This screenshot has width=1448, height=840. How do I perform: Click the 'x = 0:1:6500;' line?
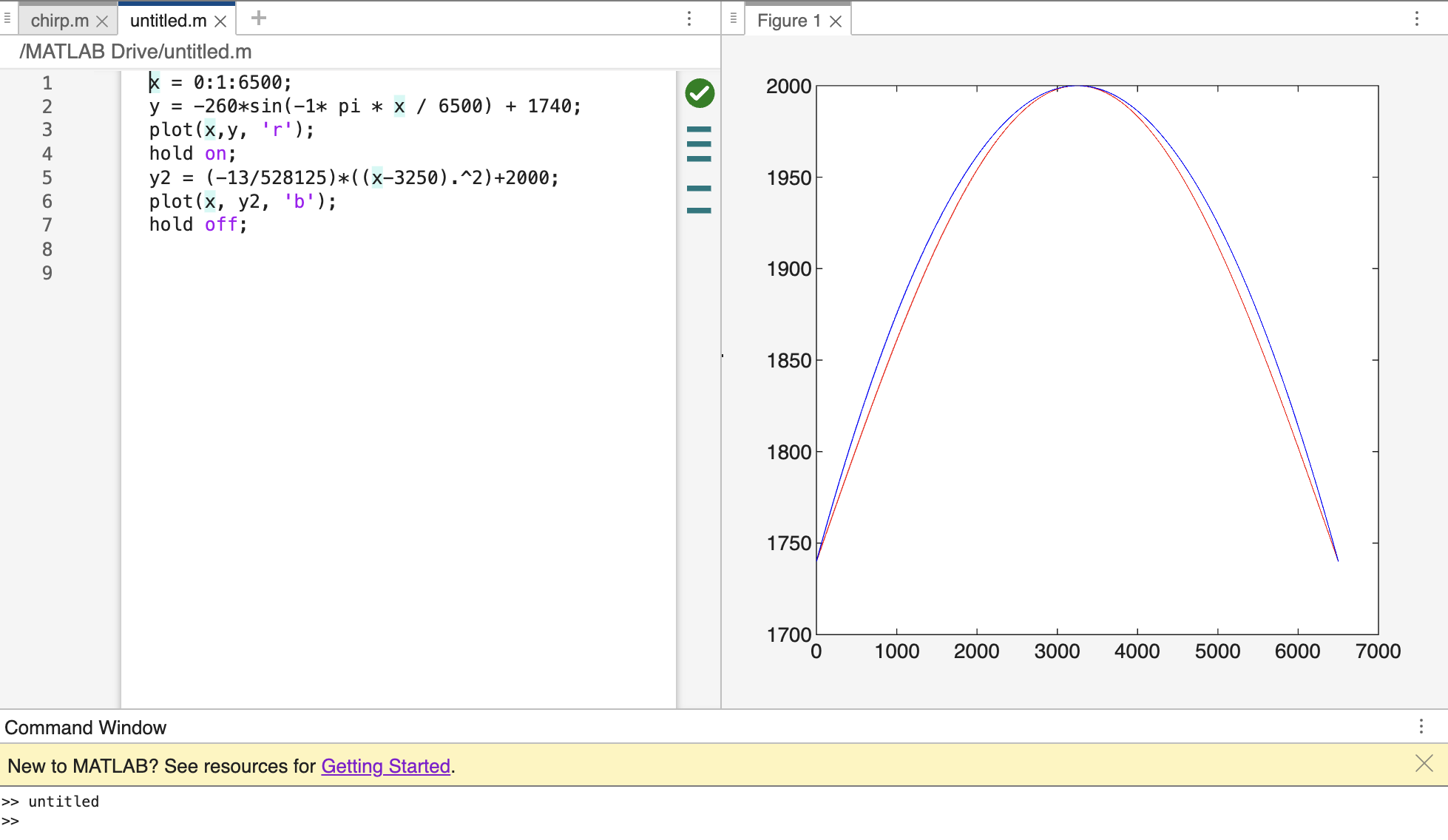pos(220,83)
